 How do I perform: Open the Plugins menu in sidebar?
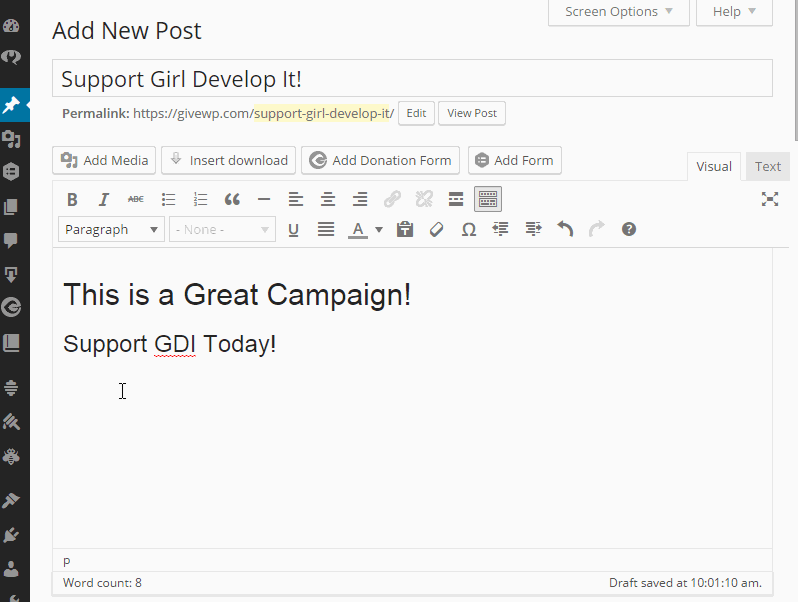tap(11, 534)
